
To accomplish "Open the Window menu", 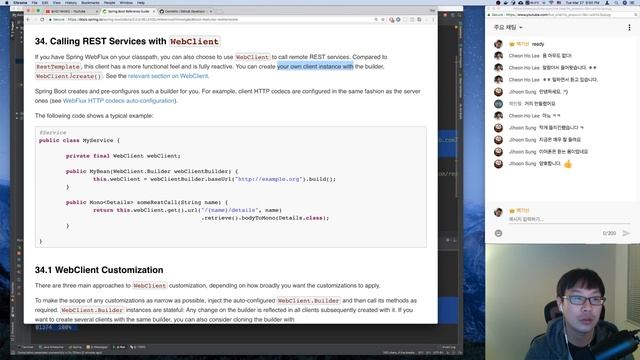I will click(126, 2).
